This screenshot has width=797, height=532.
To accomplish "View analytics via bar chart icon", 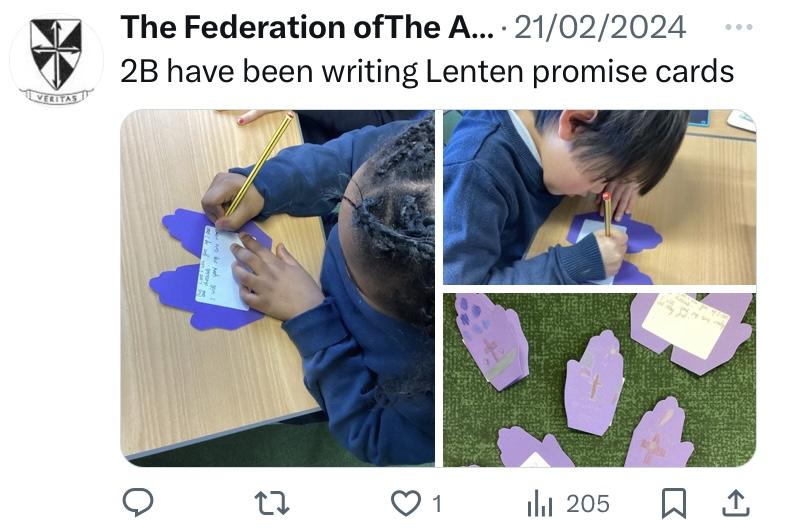I will [540, 504].
